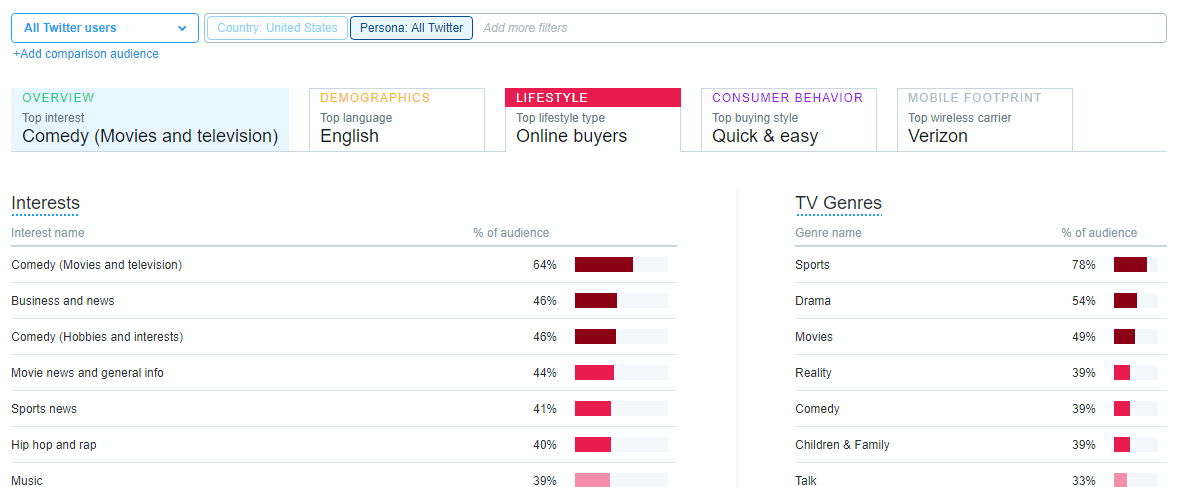This screenshot has width=1201, height=487.
Task: Open the Demographics tab
Action: 396,120
